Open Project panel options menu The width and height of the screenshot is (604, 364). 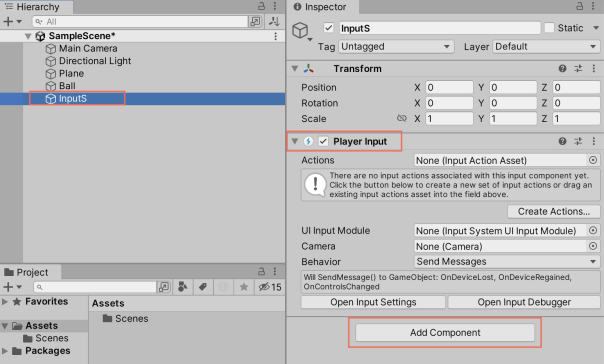(x=275, y=272)
